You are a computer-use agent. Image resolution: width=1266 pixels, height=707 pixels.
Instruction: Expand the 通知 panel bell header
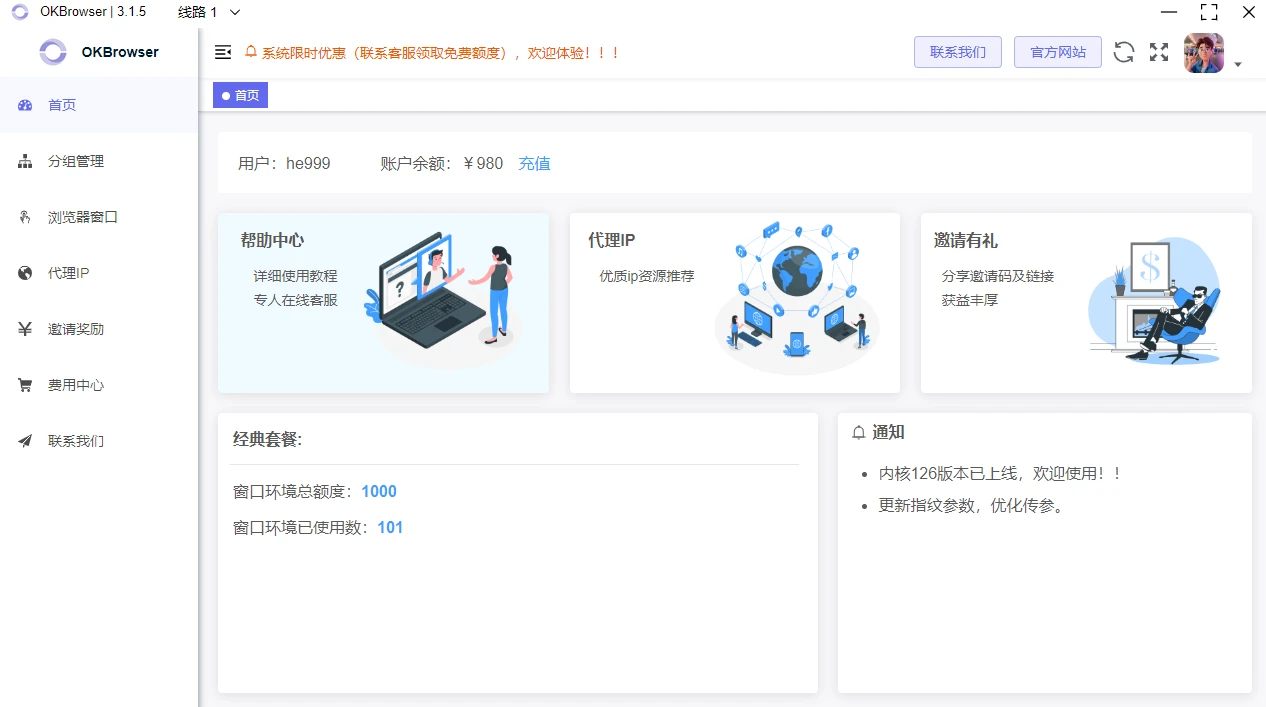click(x=860, y=432)
